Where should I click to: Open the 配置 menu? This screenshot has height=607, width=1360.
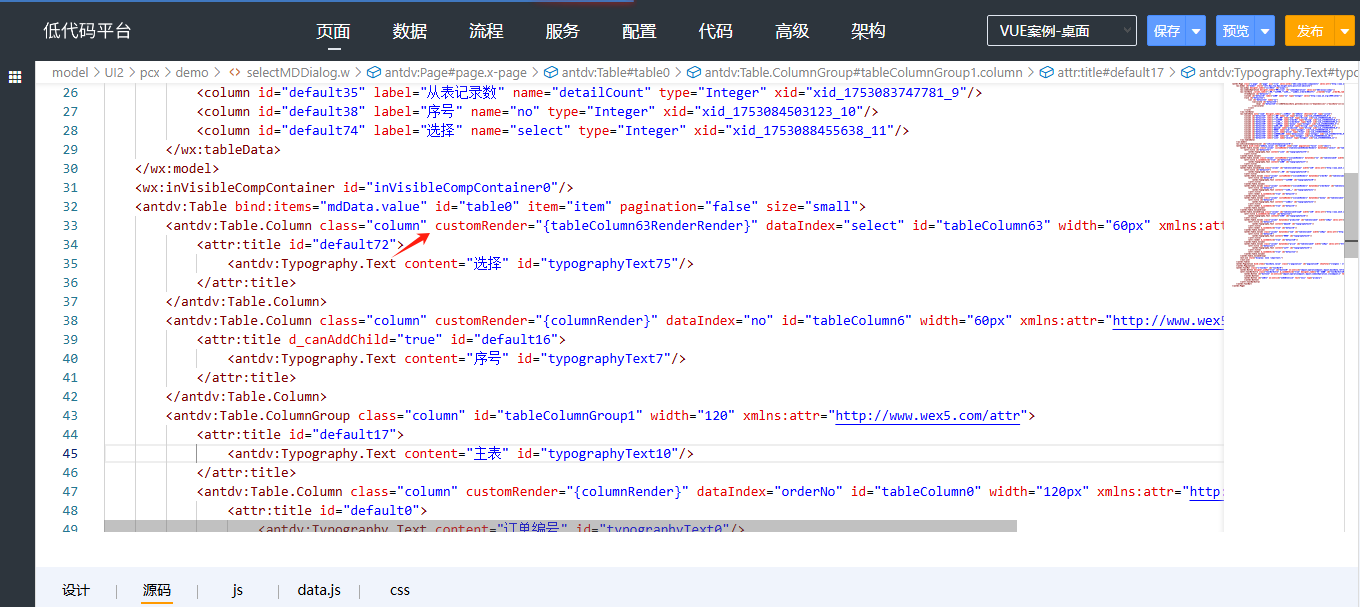639,31
